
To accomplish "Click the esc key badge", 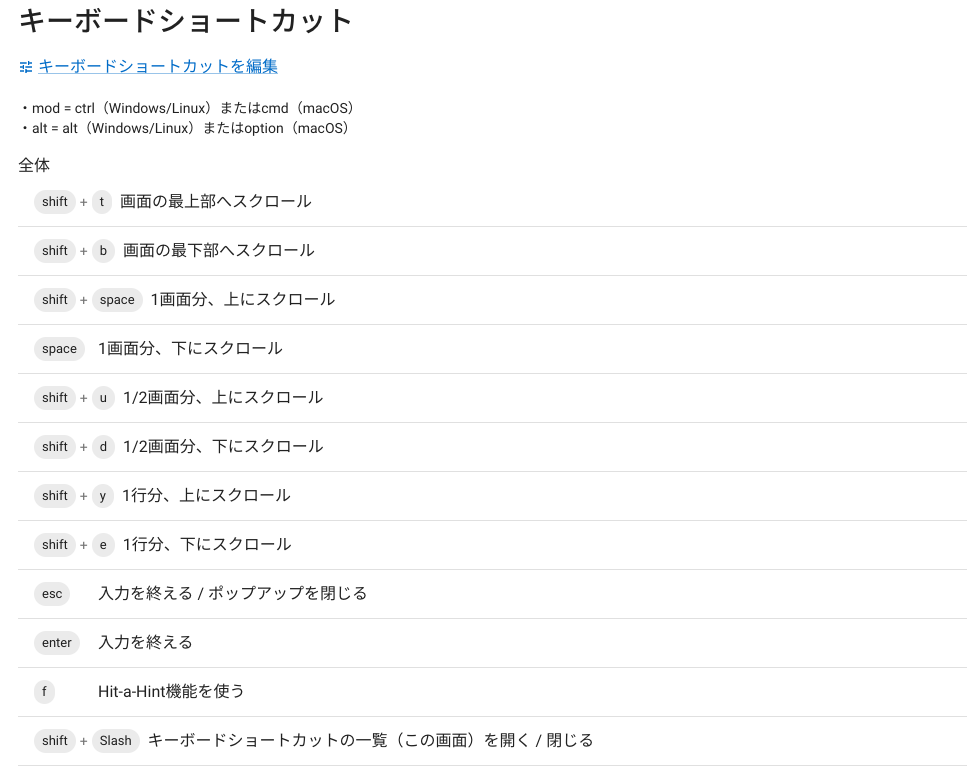I will click(x=52, y=594).
